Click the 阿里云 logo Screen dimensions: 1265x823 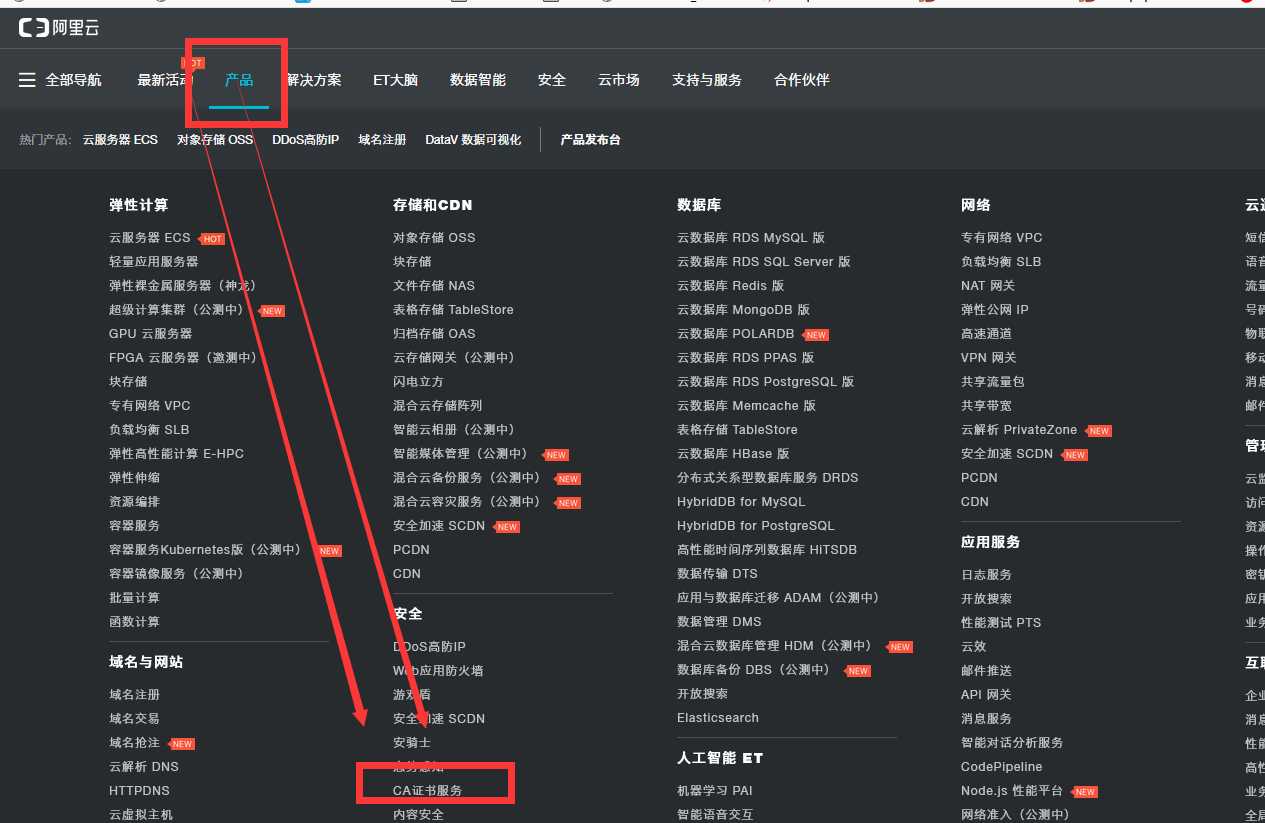click(x=59, y=28)
